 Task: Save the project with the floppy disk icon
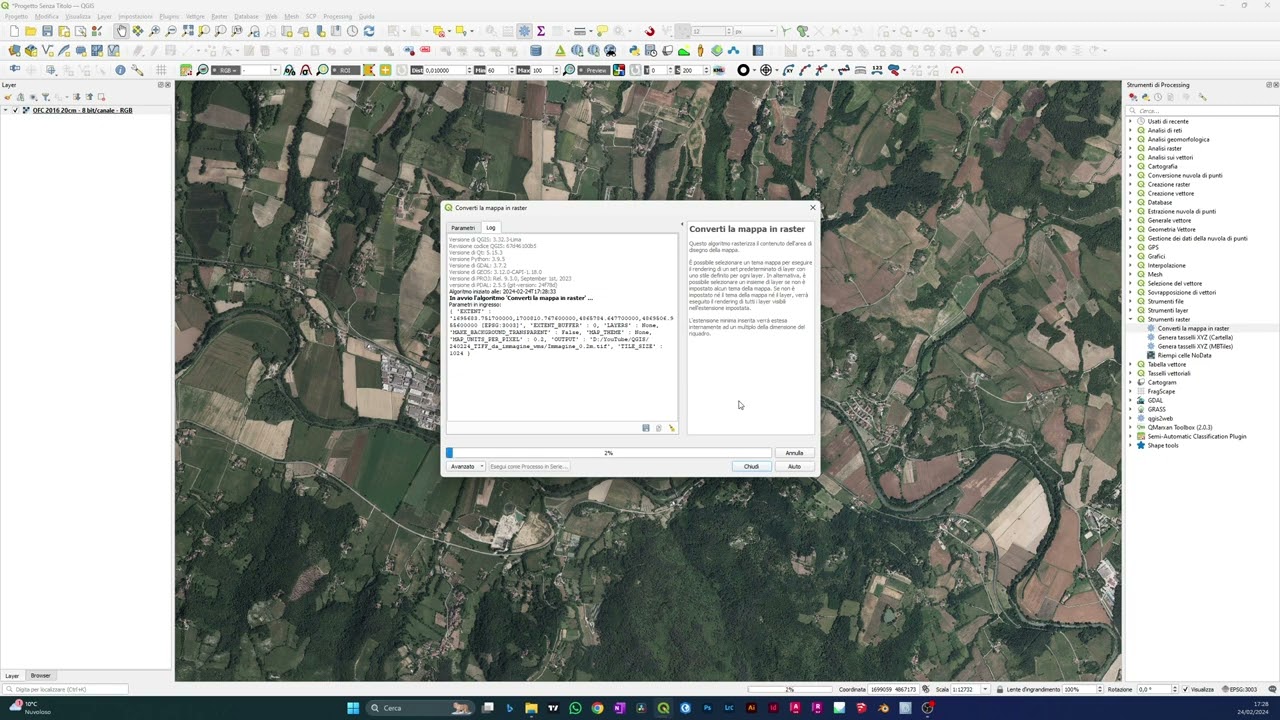pos(47,31)
